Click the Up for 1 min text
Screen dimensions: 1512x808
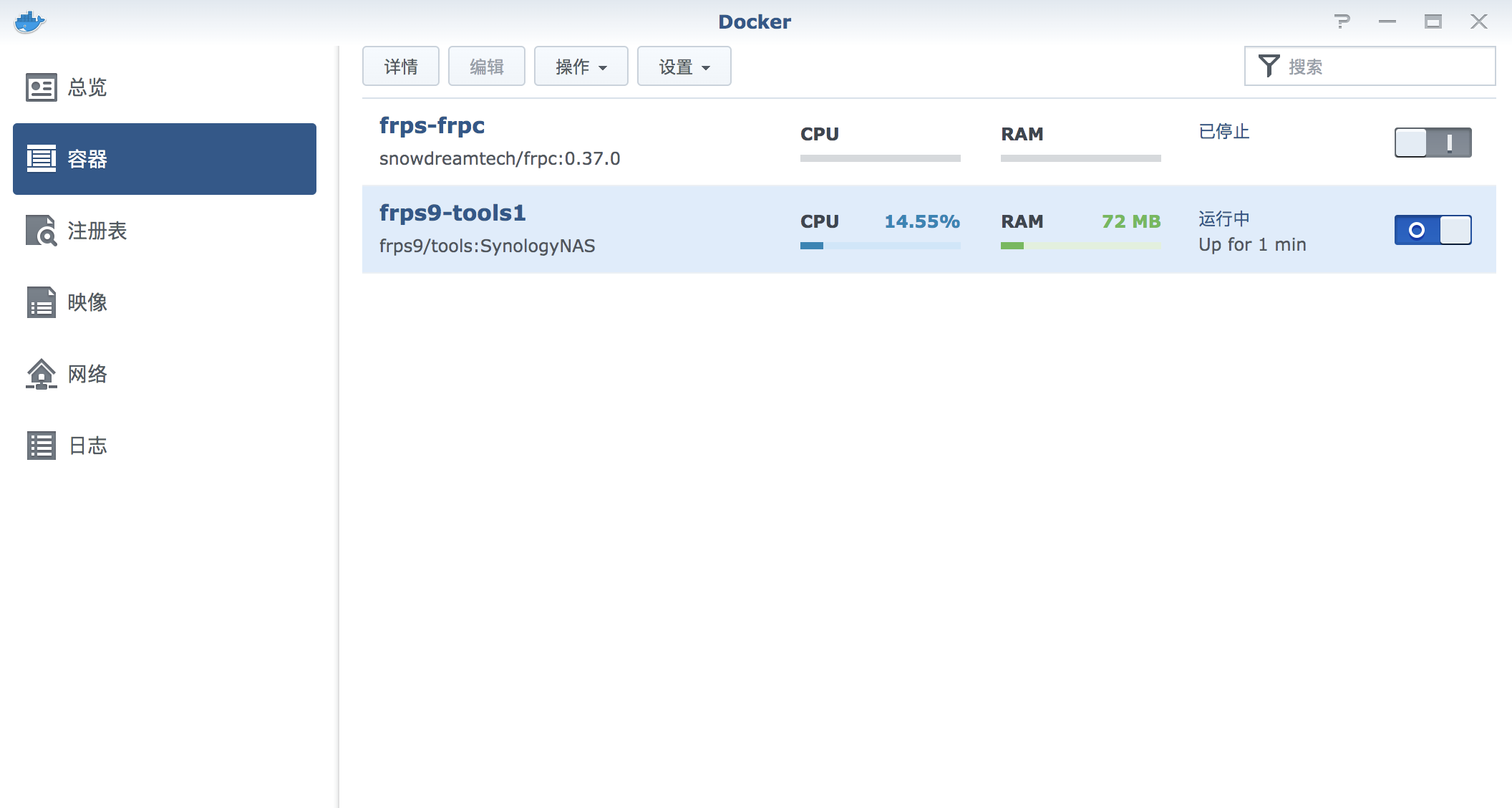pos(1252,244)
